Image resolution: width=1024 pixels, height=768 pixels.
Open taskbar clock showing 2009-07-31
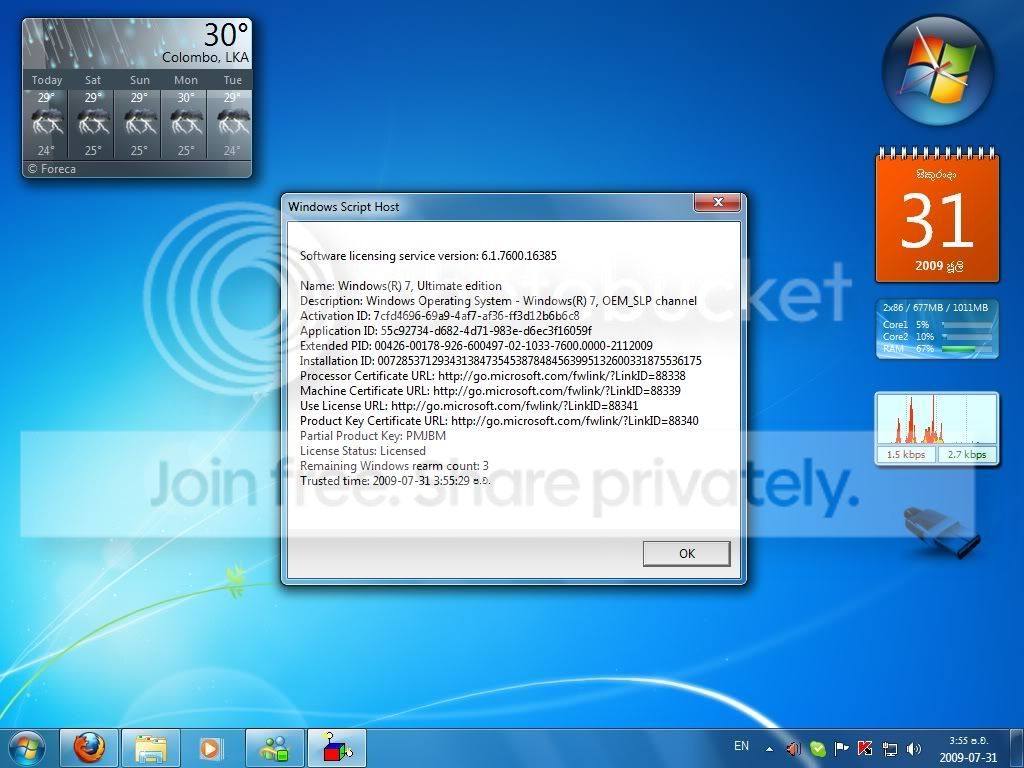(968, 749)
